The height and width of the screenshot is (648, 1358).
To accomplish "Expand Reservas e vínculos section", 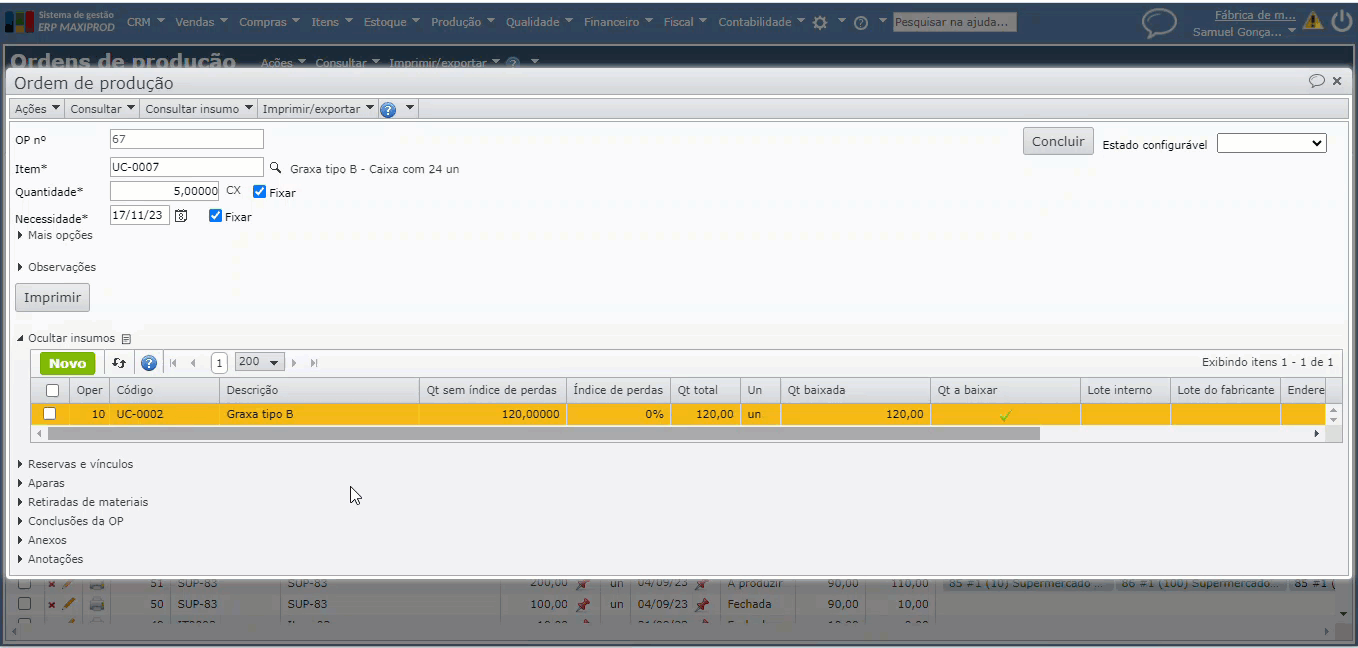I will click(75, 464).
